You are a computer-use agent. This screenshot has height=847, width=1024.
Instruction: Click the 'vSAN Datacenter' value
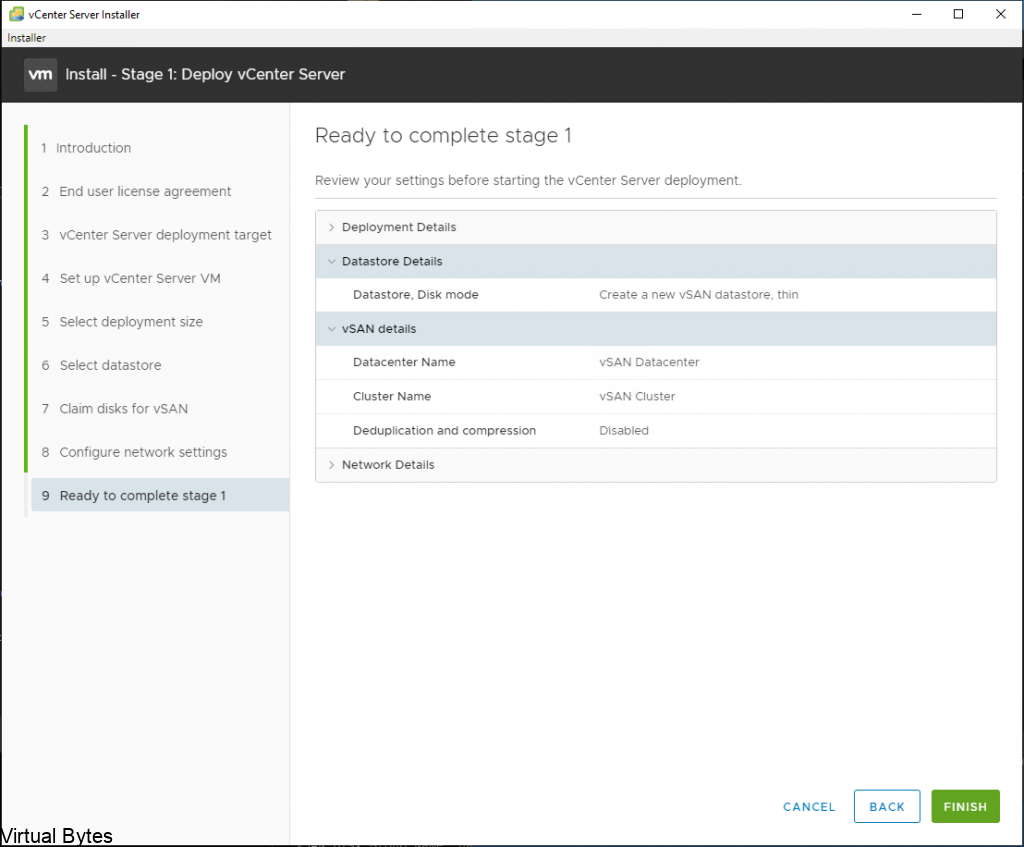(x=649, y=362)
